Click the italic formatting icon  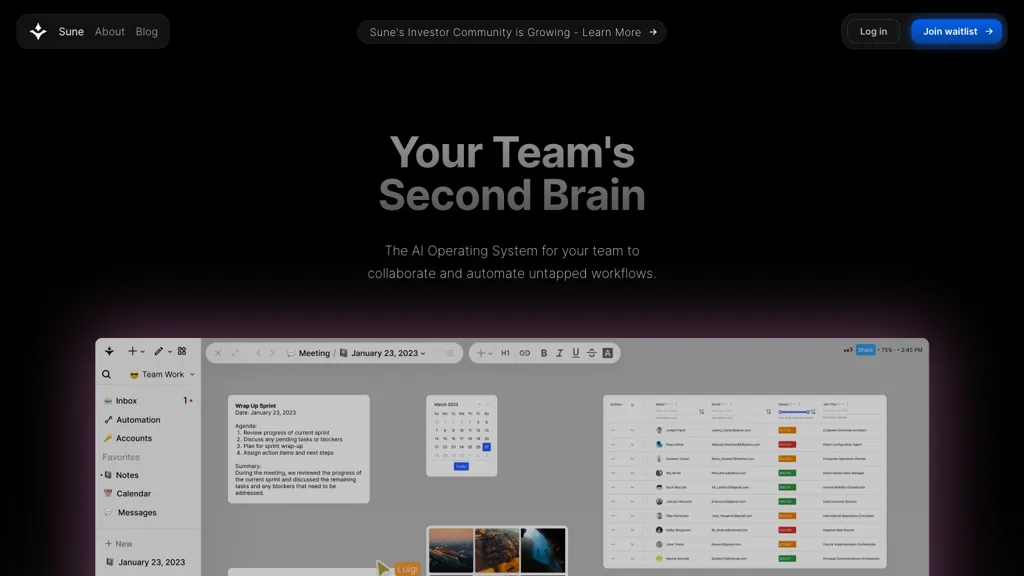(560, 353)
